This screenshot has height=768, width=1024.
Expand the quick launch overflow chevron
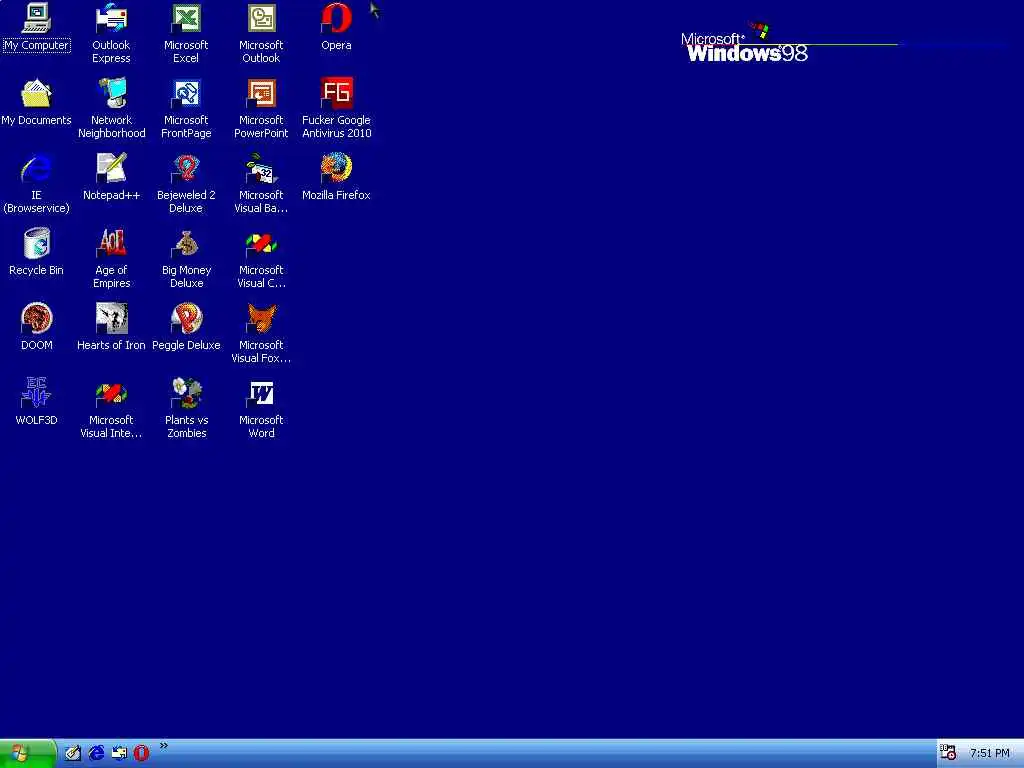[163, 746]
